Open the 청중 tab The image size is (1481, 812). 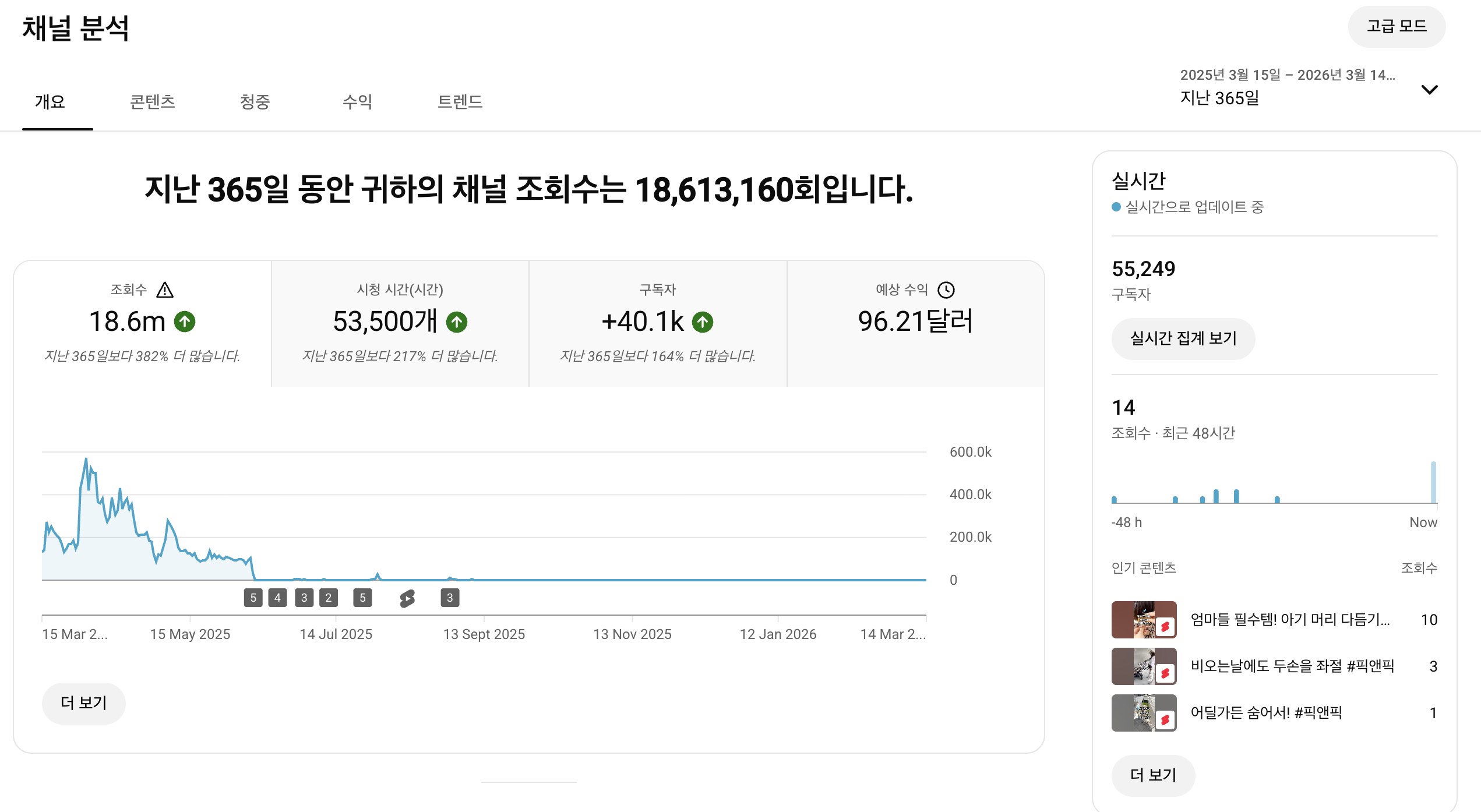[255, 102]
